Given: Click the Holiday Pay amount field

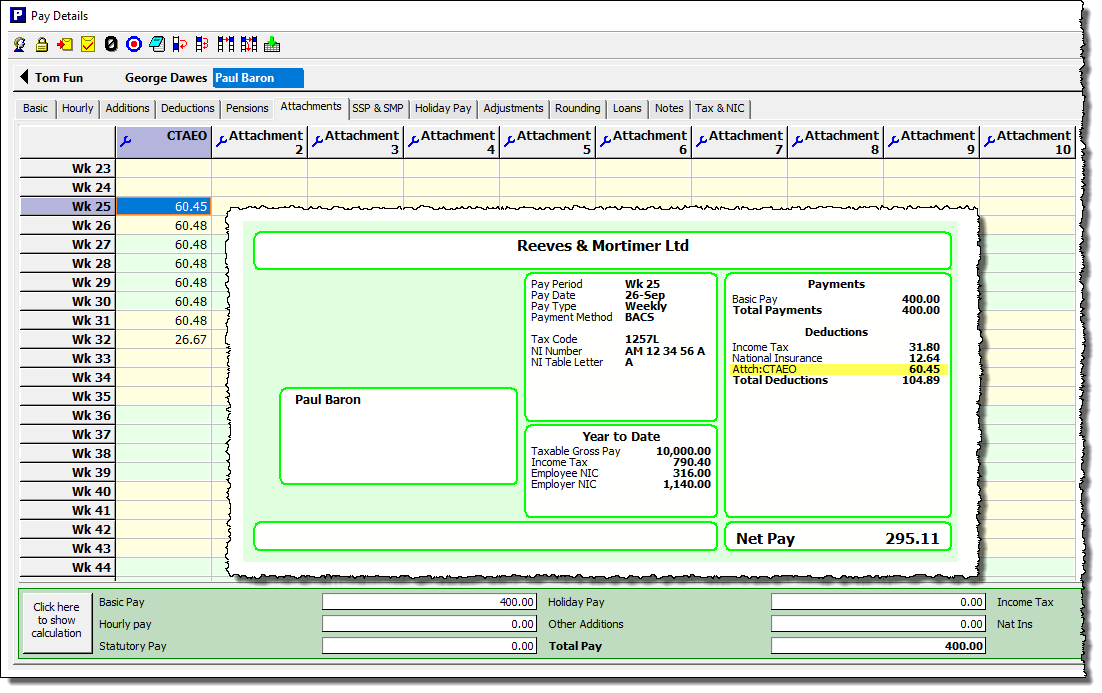Looking at the screenshot, I should (879, 602).
